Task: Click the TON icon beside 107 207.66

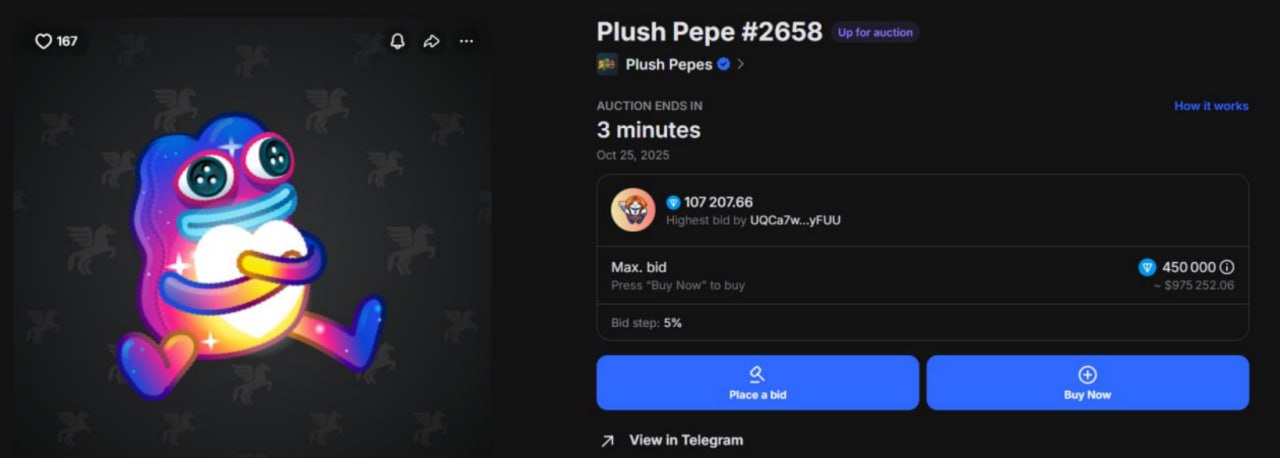Action: [673, 202]
